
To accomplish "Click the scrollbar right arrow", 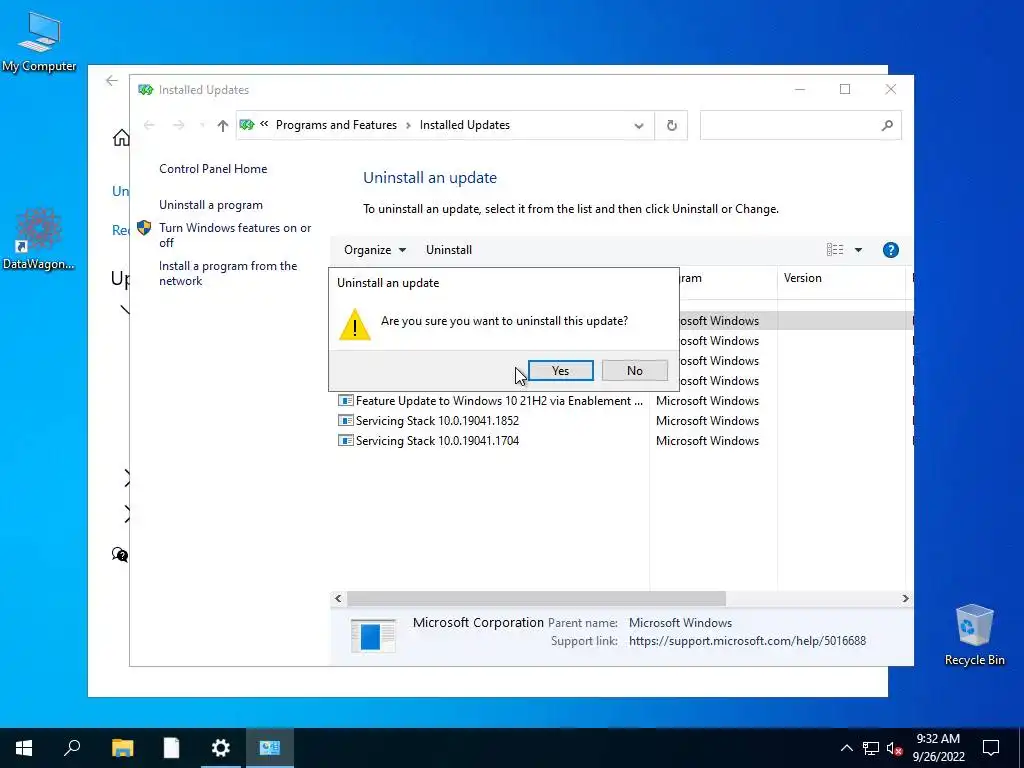I will coord(905,598).
